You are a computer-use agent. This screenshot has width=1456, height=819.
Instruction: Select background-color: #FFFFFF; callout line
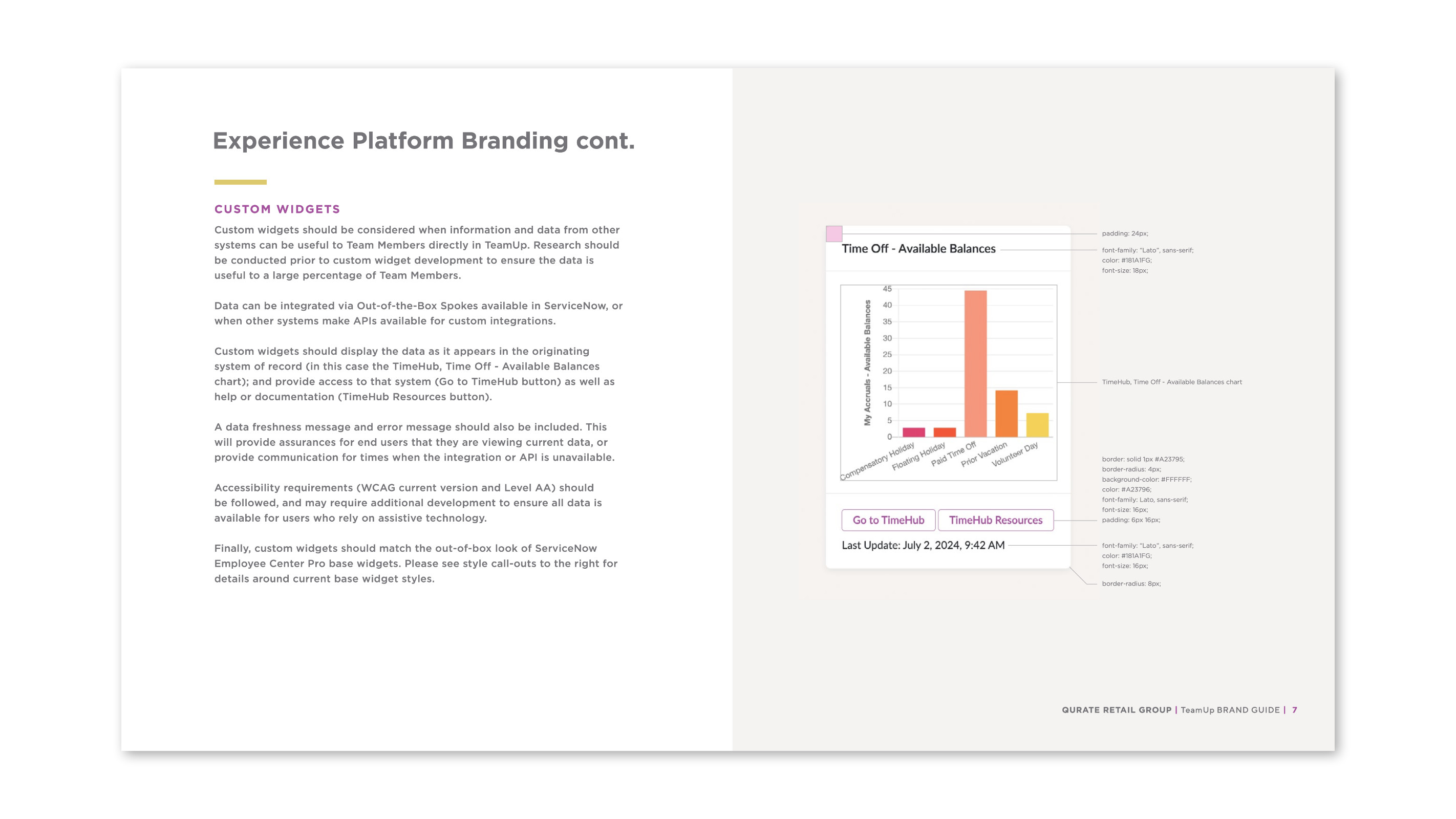(1146, 479)
